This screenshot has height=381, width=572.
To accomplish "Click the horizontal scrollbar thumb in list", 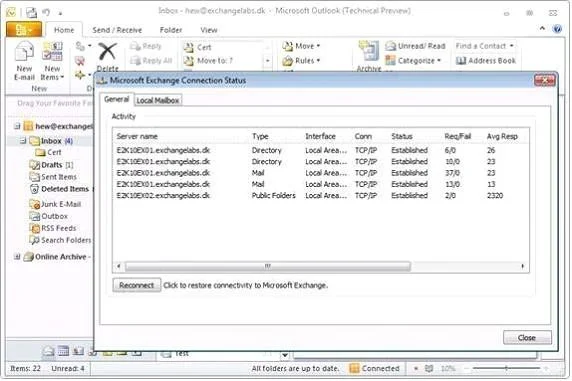I will pos(268,266).
